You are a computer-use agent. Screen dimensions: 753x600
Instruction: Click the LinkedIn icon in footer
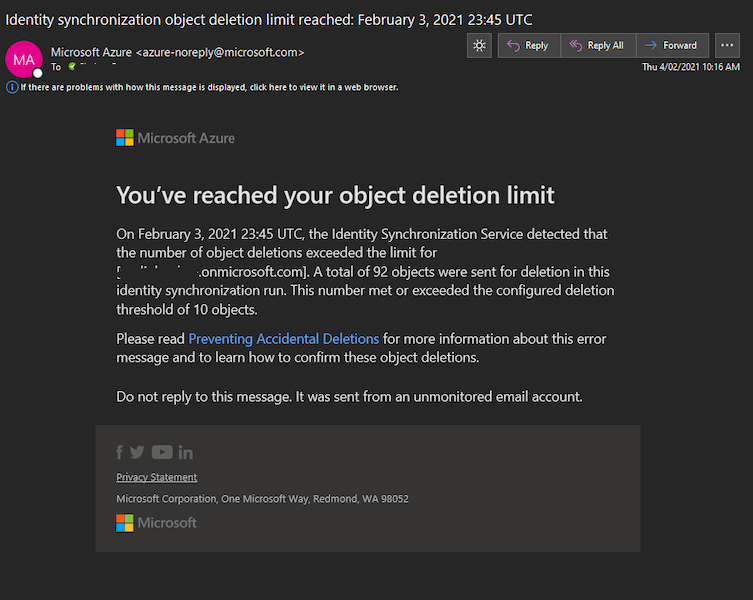tap(186, 452)
